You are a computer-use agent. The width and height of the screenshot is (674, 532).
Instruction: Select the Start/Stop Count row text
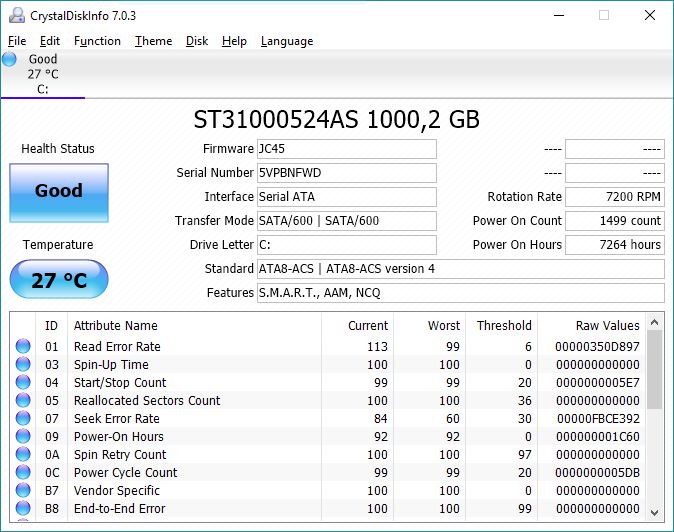120,382
